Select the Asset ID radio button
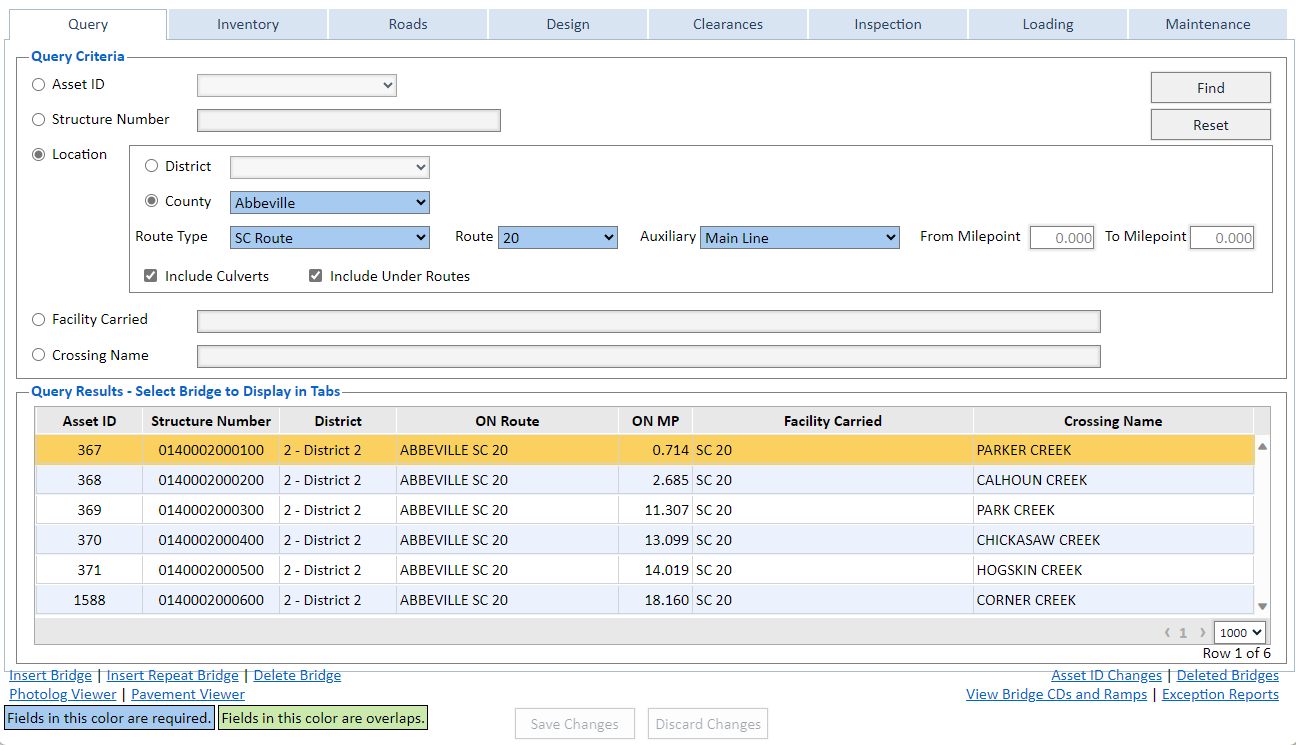 pos(39,85)
